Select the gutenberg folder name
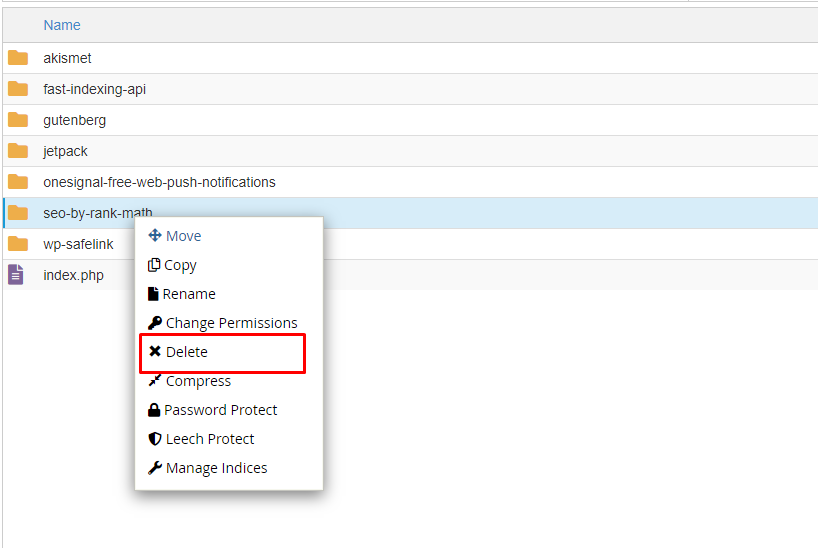Image resolution: width=818 pixels, height=548 pixels. coord(75,120)
